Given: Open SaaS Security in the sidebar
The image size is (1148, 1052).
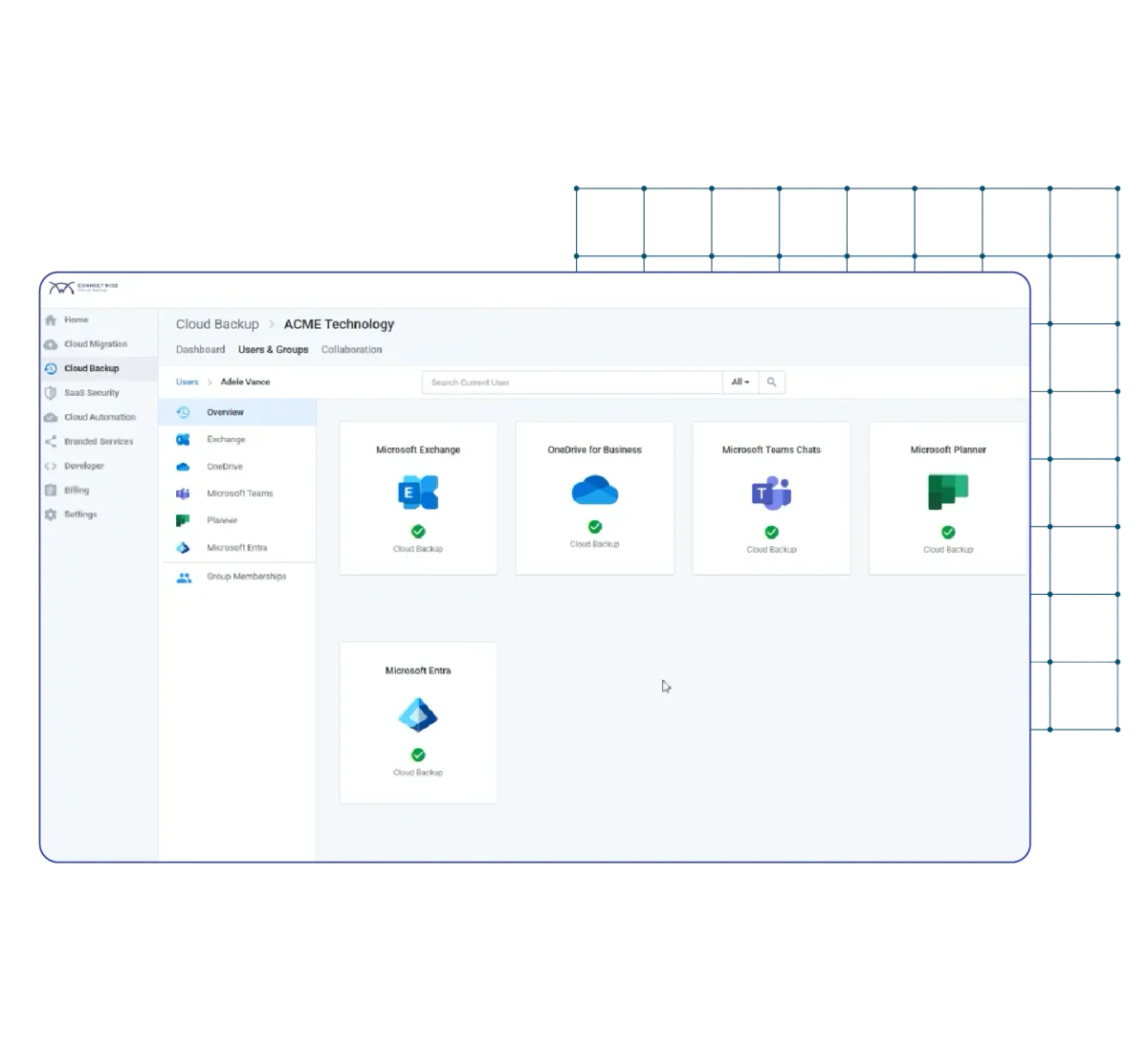Looking at the screenshot, I should (99, 393).
